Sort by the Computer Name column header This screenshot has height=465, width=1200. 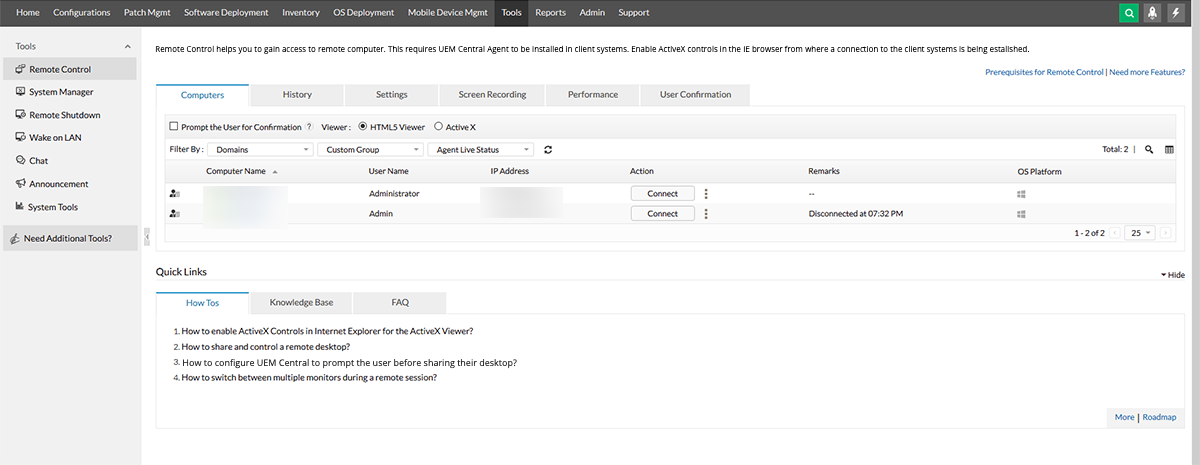(236, 172)
